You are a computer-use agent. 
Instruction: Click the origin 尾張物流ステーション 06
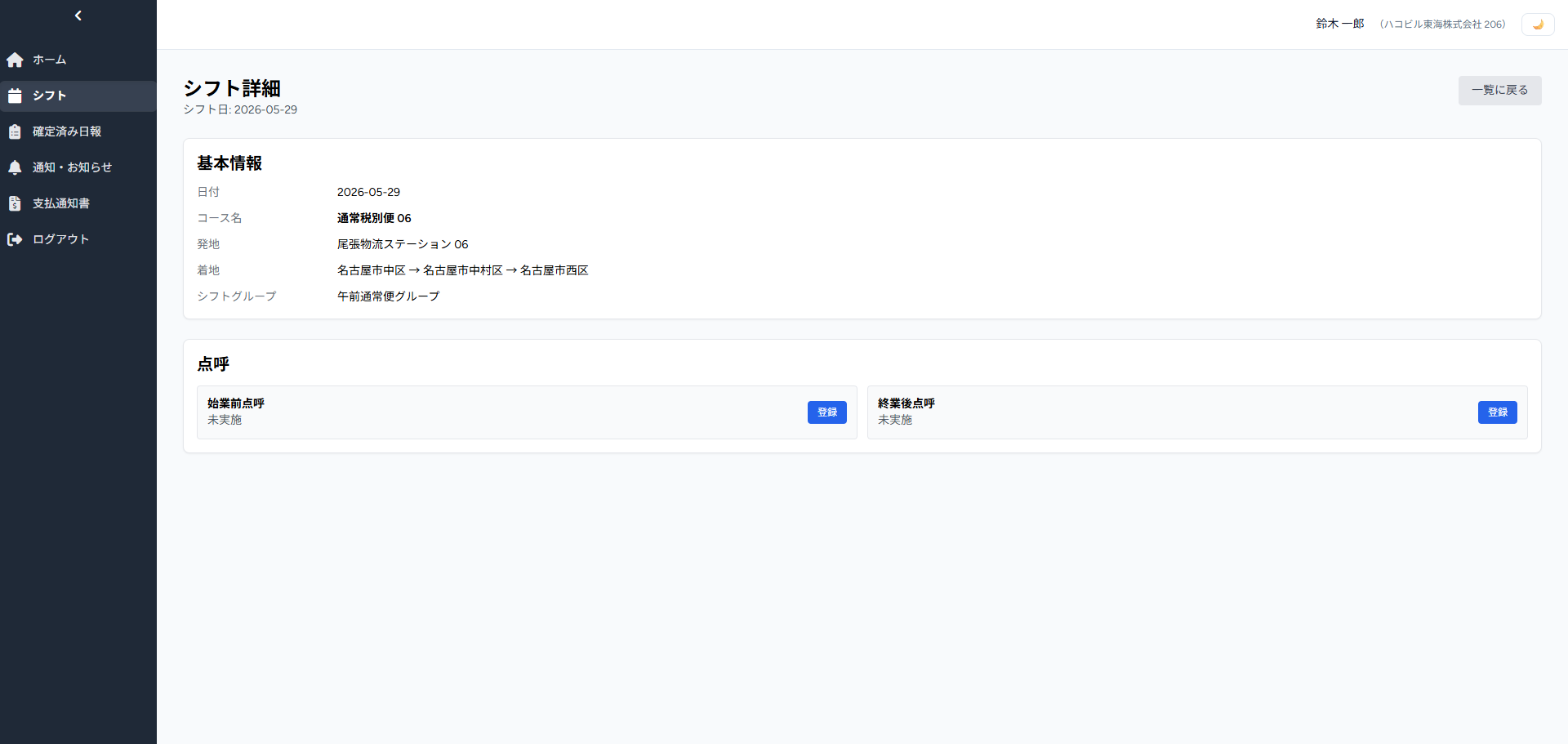(403, 244)
